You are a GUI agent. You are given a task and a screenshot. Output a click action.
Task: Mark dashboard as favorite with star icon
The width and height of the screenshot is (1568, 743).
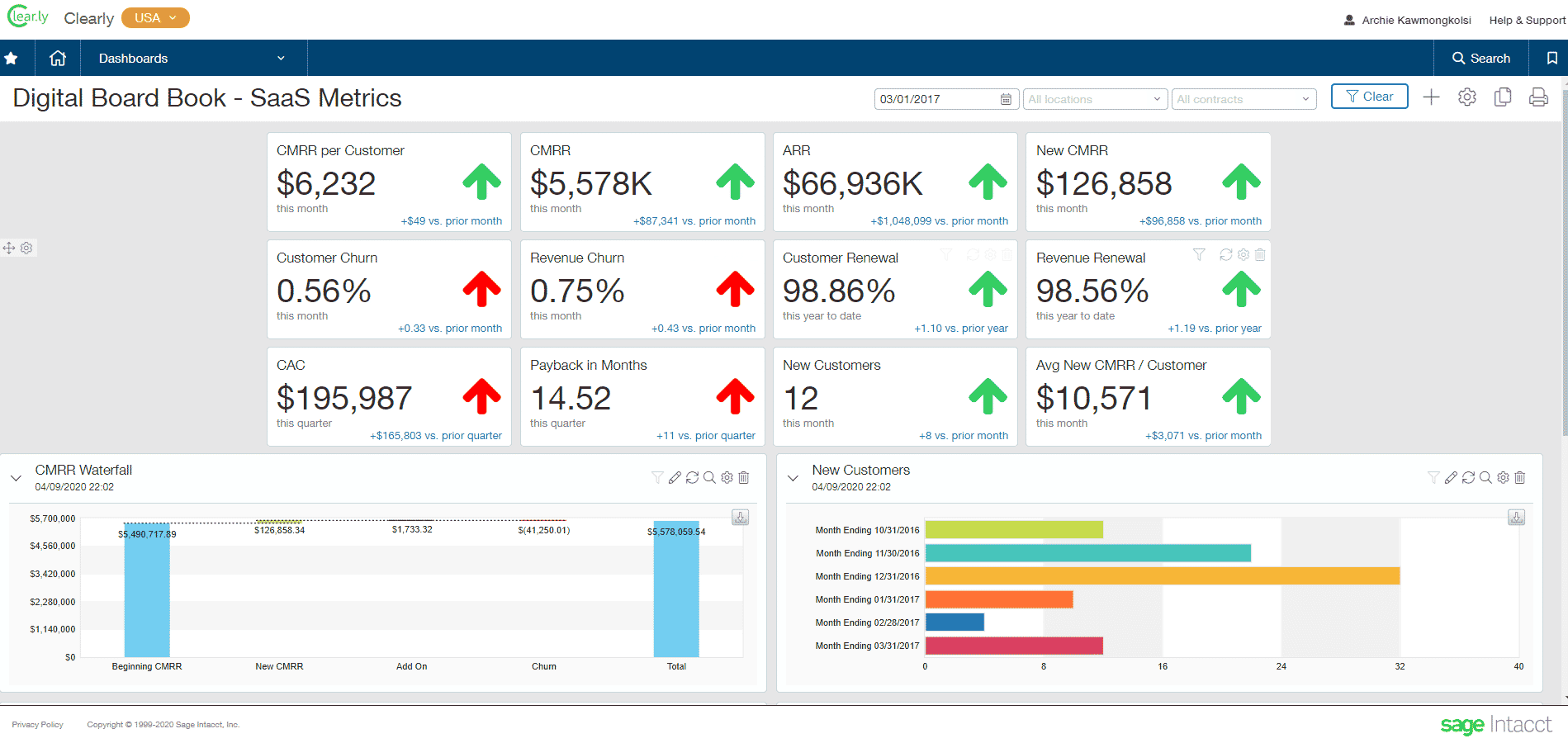(11, 58)
